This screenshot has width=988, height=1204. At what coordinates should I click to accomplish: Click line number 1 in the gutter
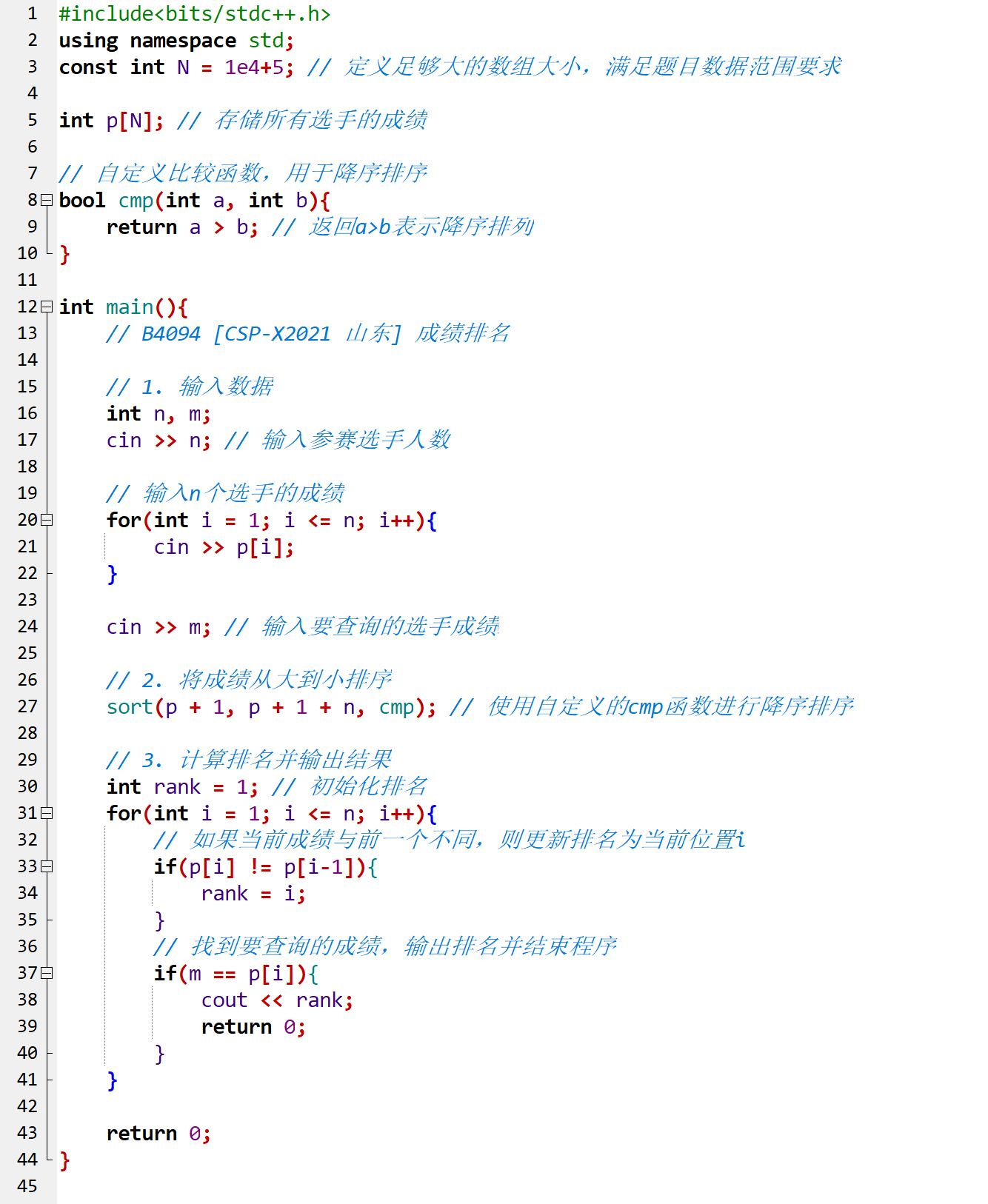[32, 13]
